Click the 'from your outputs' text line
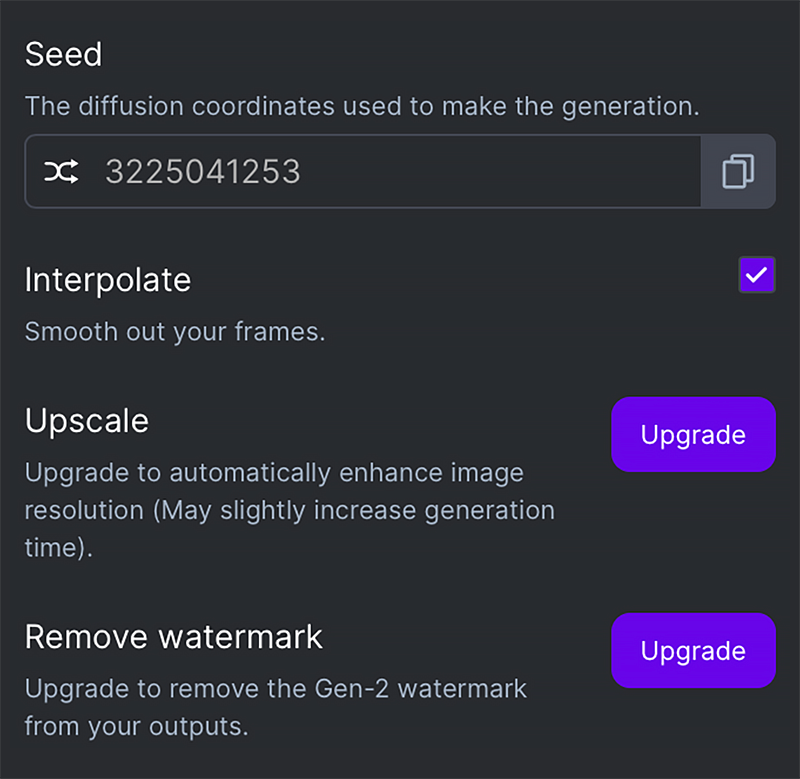The image size is (800, 779). pyautogui.click(x=136, y=726)
